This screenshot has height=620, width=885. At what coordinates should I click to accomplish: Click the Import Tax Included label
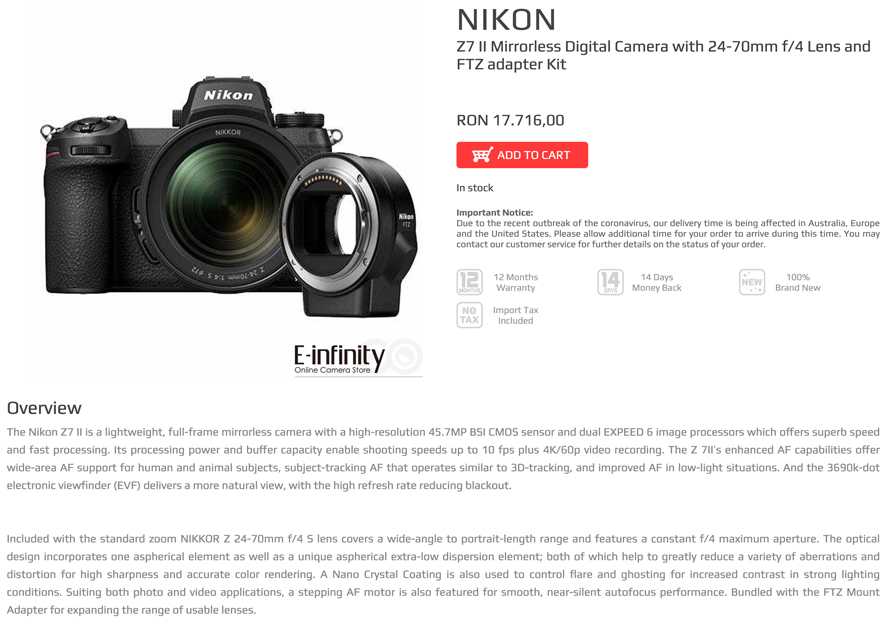[x=515, y=315]
